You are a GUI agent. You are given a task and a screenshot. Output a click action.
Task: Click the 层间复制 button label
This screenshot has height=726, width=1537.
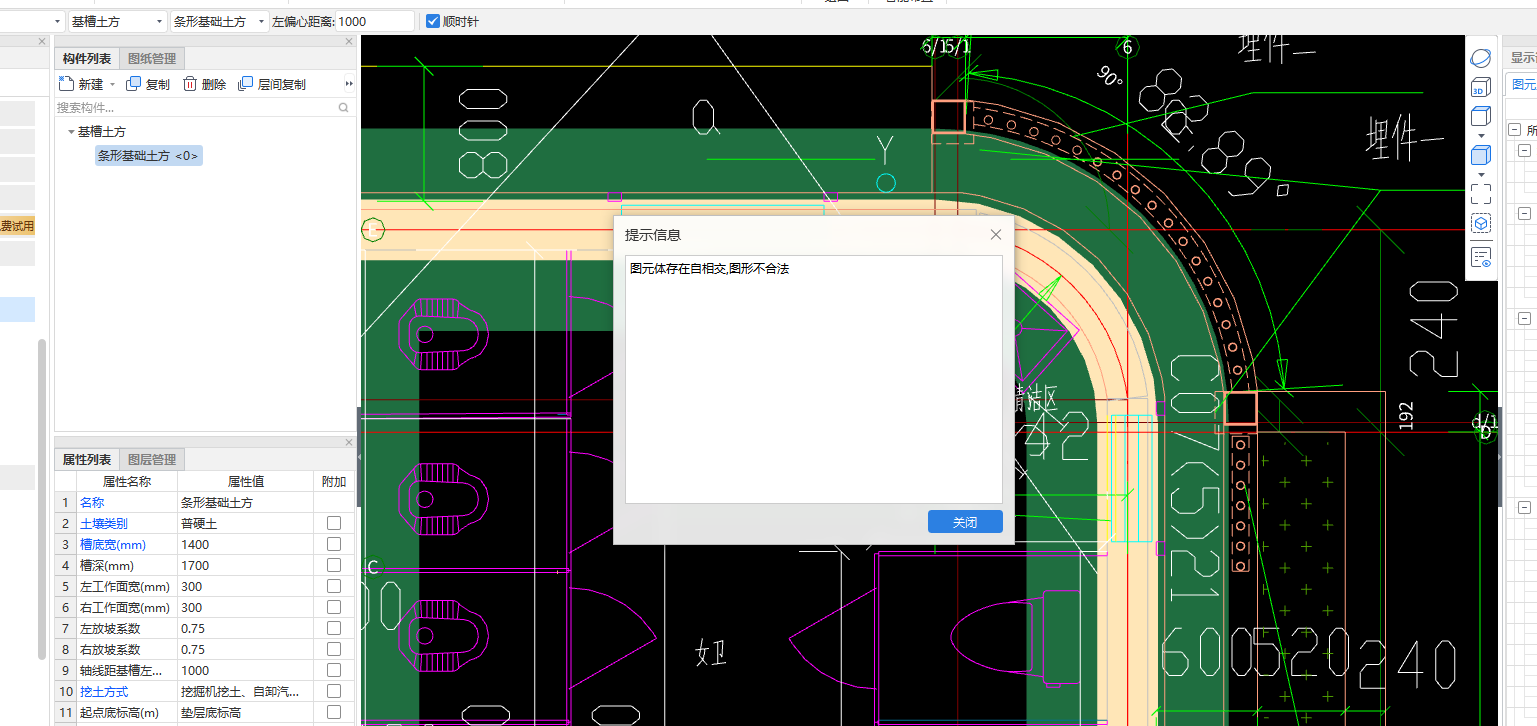[x=282, y=85]
